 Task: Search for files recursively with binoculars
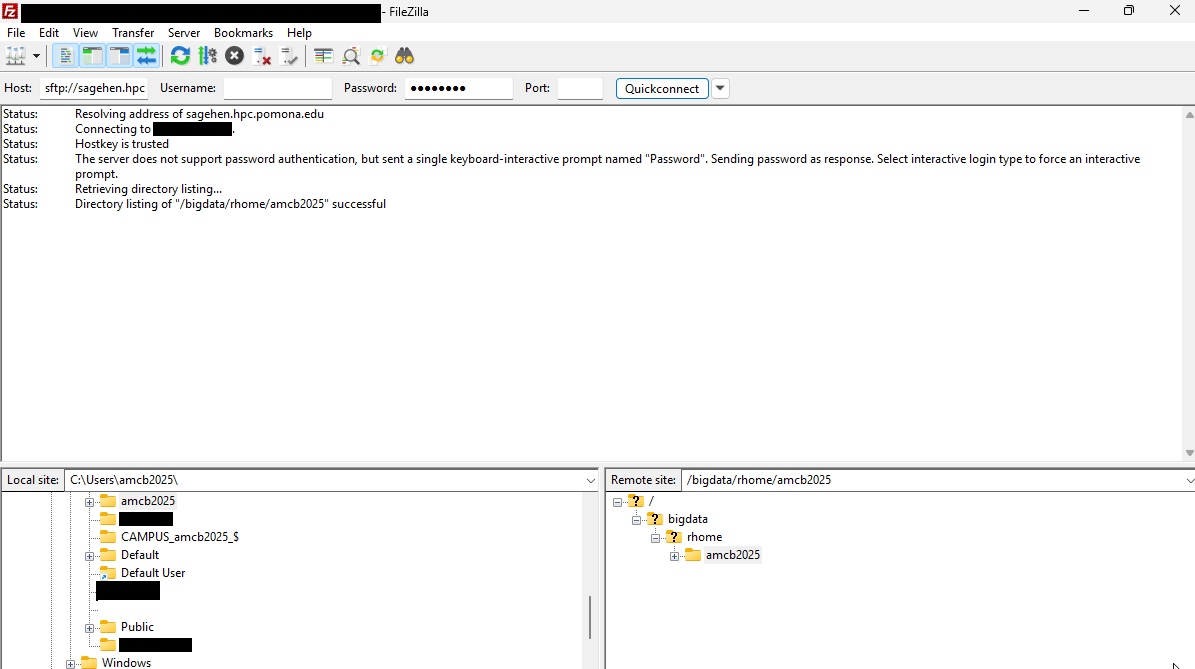pyautogui.click(x=405, y=56)
